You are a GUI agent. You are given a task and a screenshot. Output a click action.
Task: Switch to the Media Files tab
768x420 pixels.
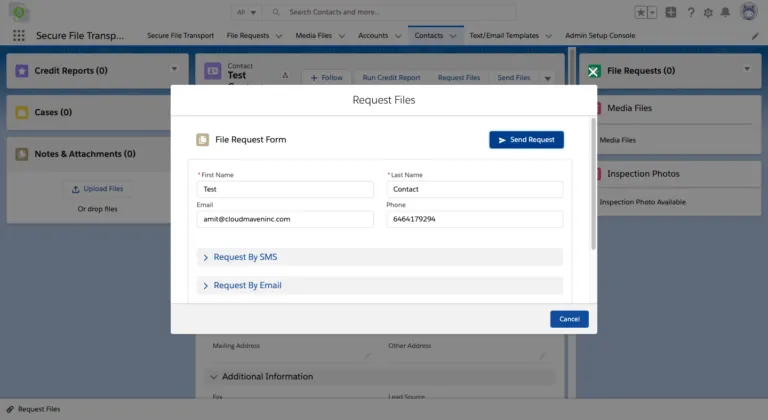[x=313, y=36]
